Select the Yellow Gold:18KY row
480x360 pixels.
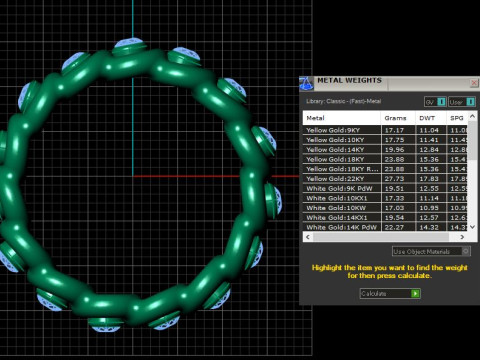pos(385,159)
